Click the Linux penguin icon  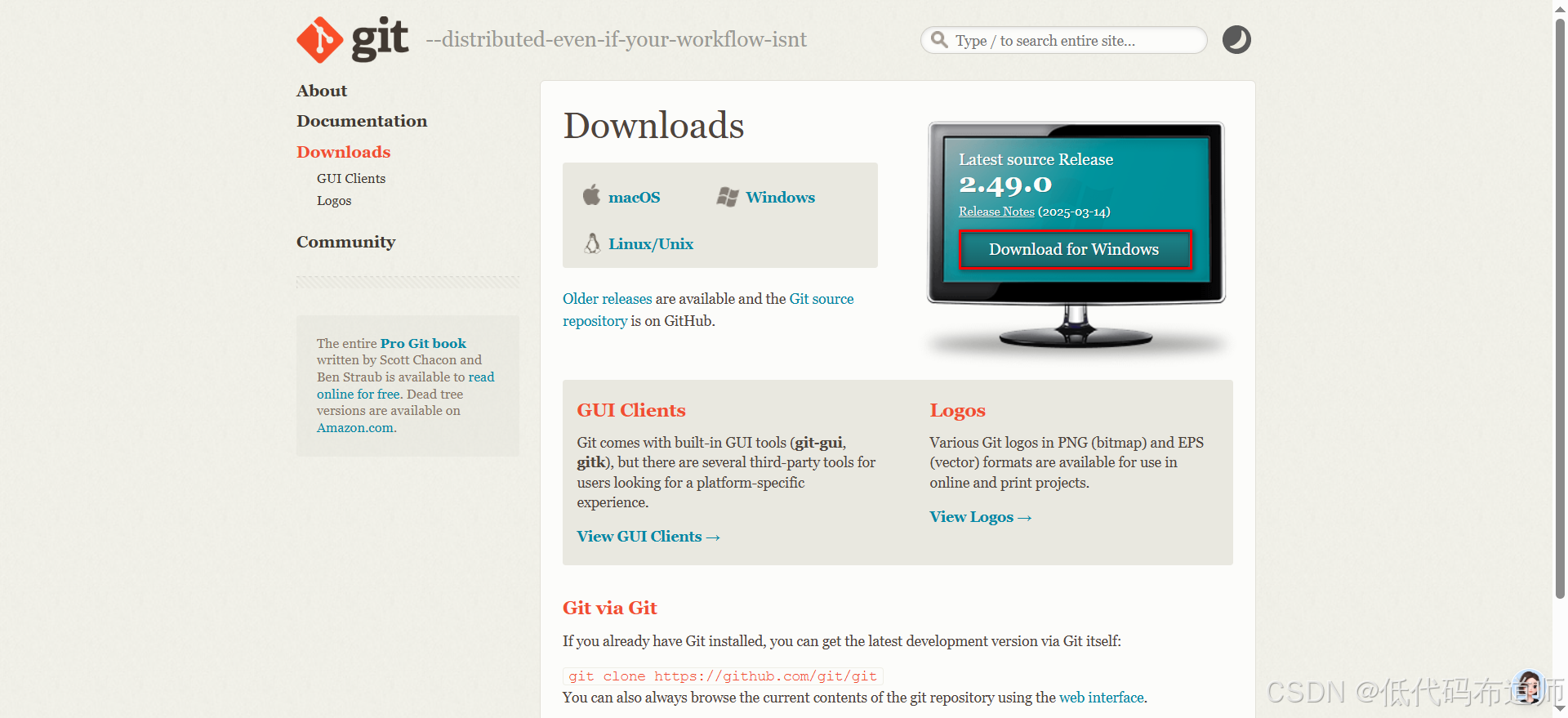[x=592, y=243]
